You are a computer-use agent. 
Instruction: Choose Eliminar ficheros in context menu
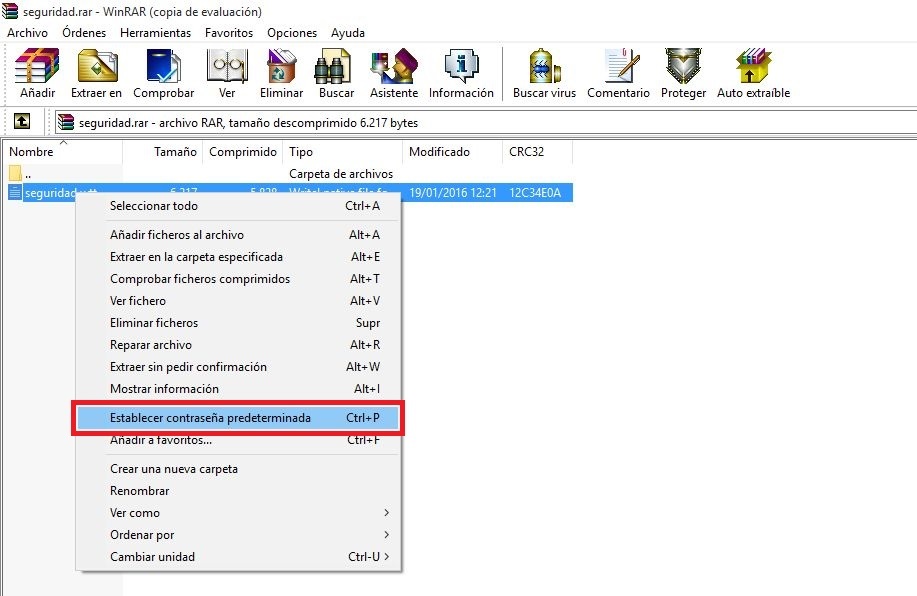tap(239, 323)
